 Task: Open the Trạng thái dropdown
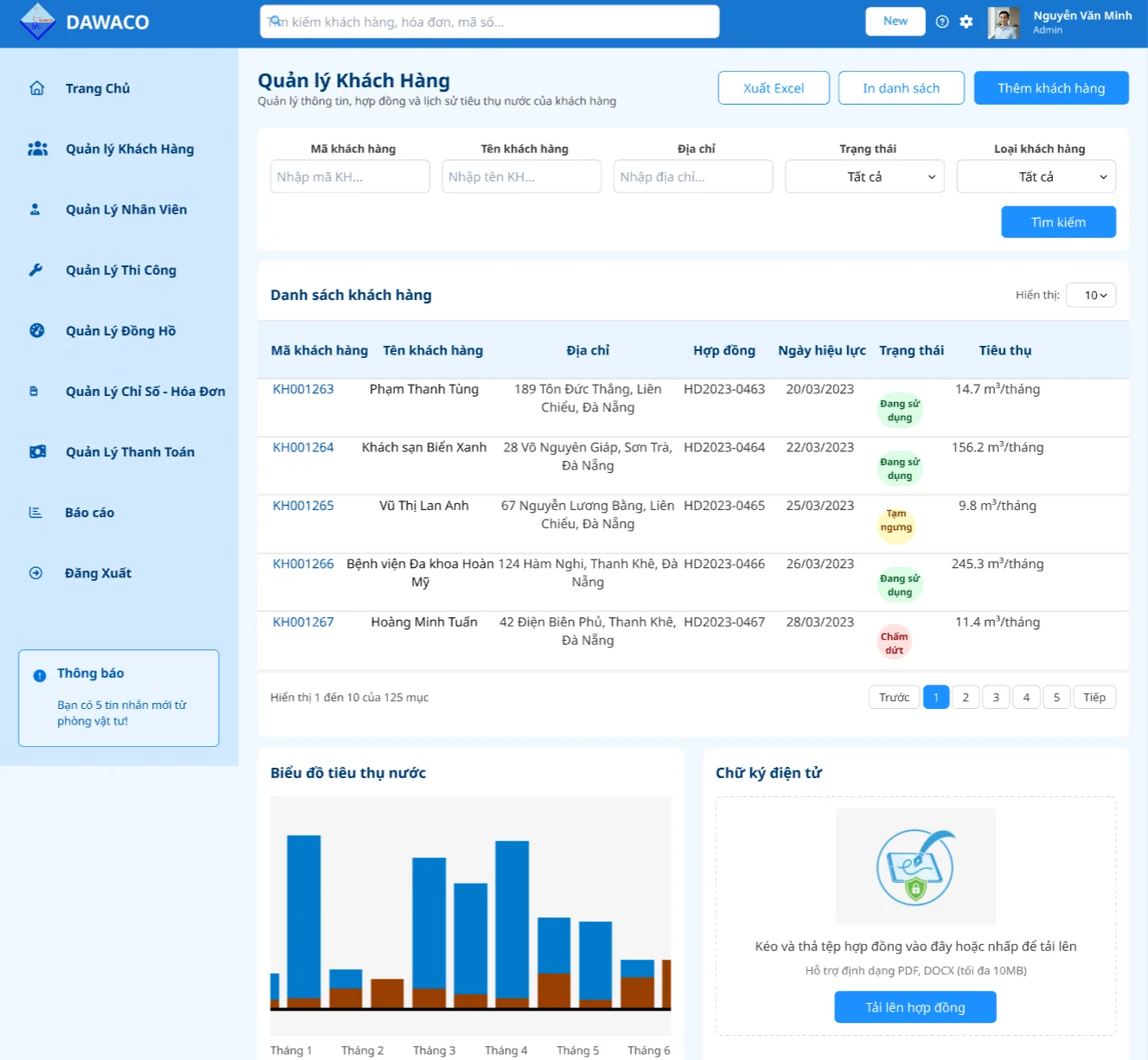coord(864,176)
